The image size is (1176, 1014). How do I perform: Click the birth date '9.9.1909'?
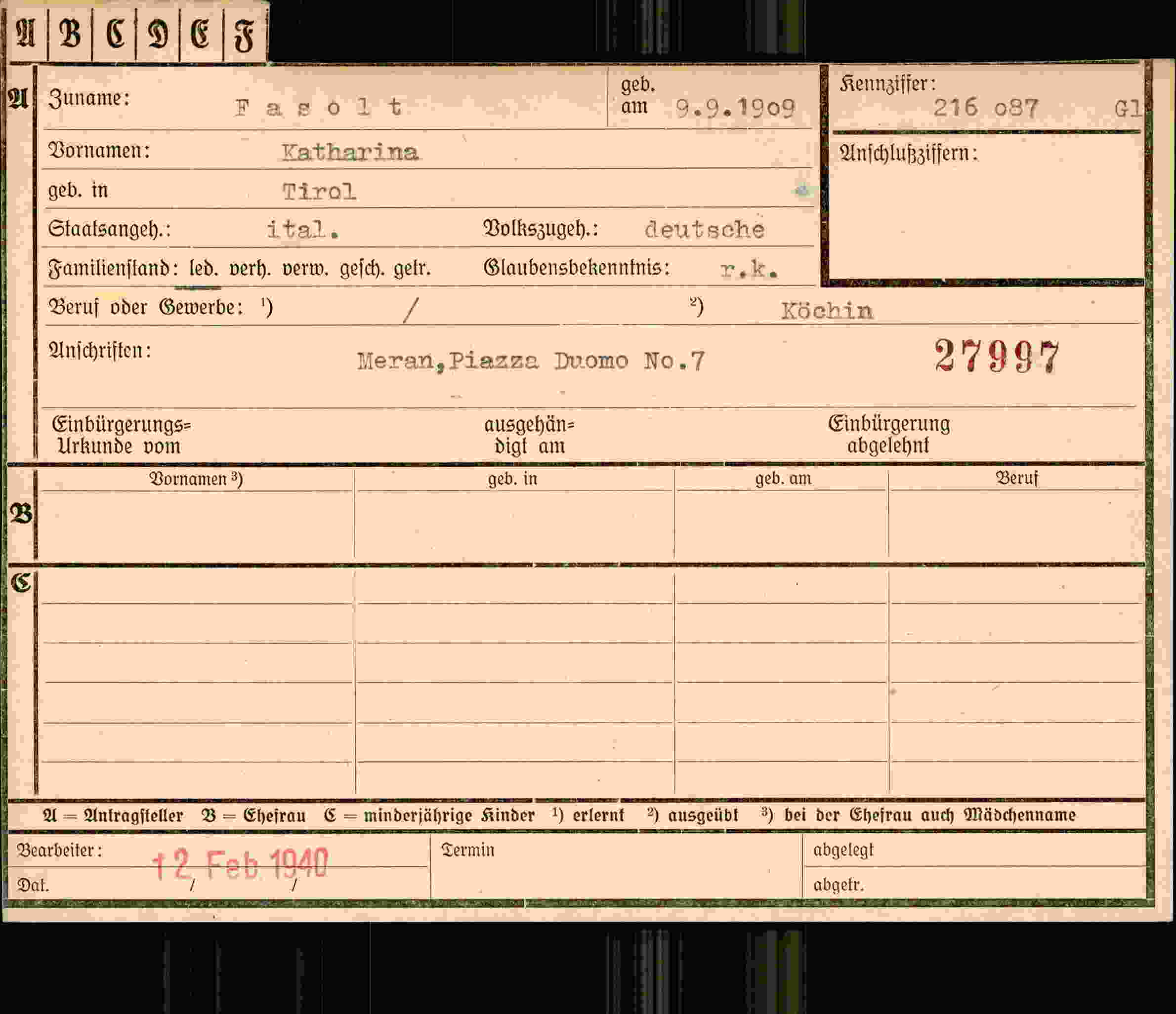[736, 108]
